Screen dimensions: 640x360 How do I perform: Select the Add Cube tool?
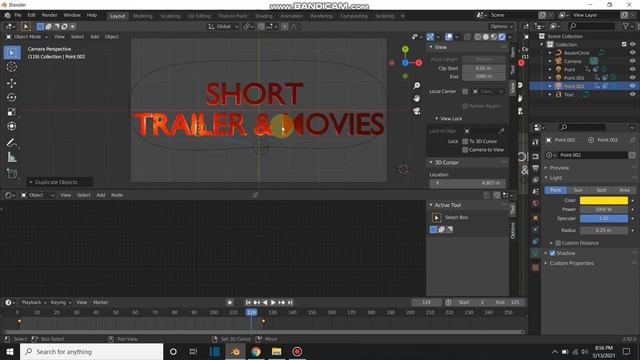12,173
